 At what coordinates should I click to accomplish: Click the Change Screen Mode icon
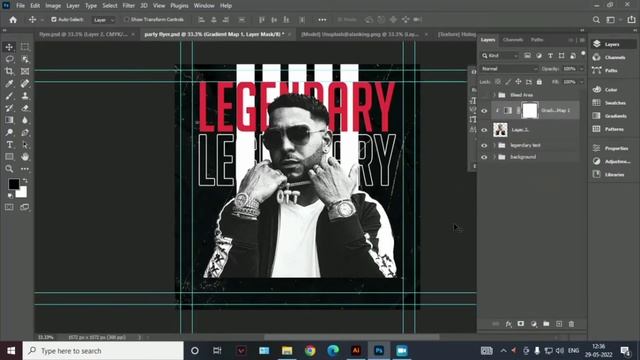click(x=25, y=207)
